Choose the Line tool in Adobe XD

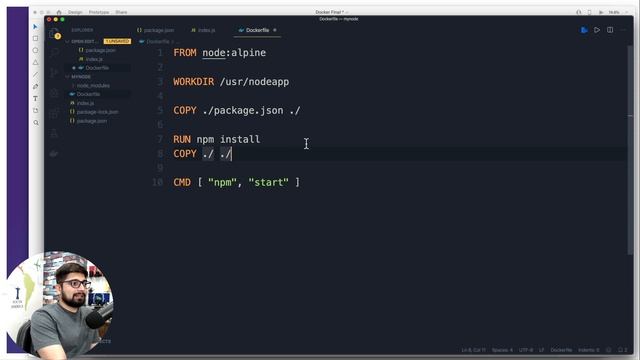36,74
